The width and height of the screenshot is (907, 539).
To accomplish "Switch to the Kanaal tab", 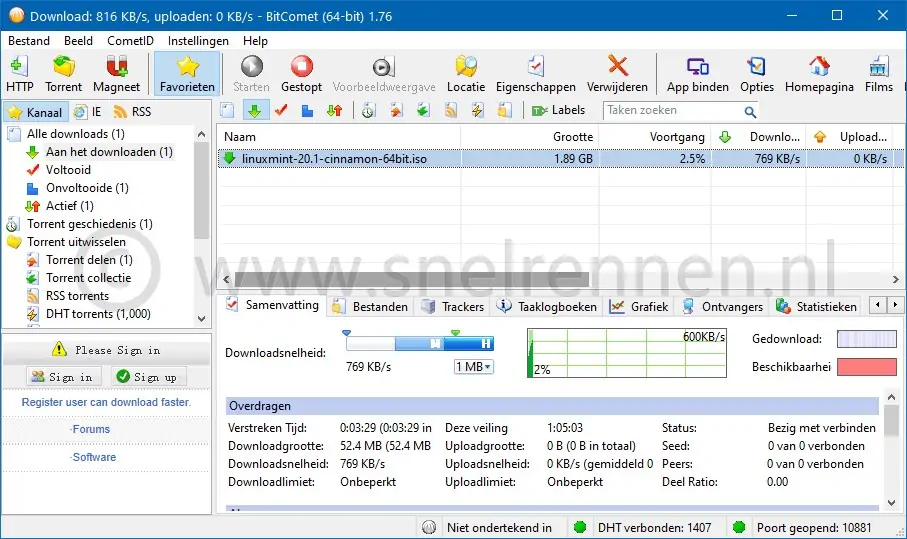I will pyautogui.click(x=36, y=112).
